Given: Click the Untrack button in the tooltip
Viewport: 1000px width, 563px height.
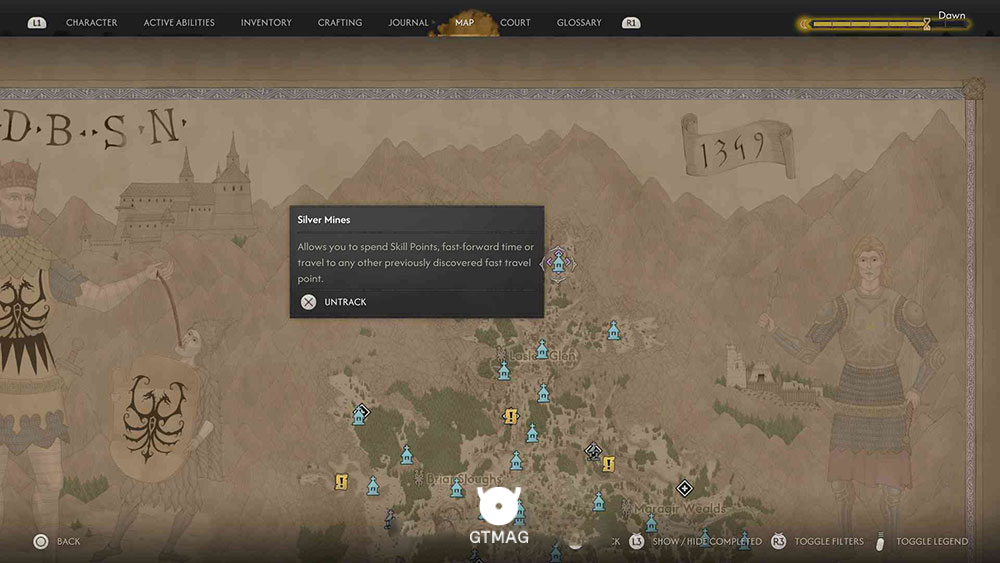Looking at the screenshot, I should (345, 302).
